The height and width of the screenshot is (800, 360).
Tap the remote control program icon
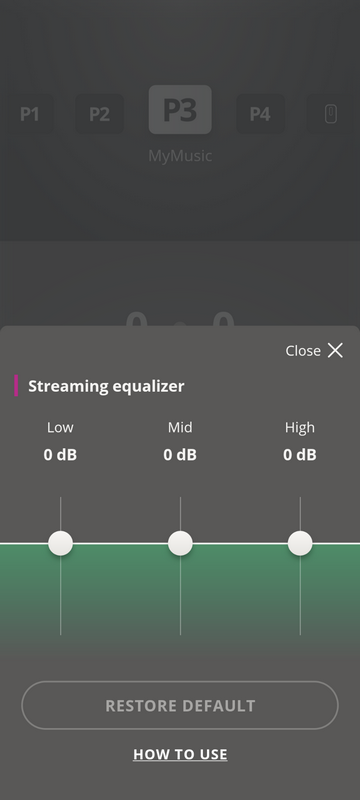[330, 113]
